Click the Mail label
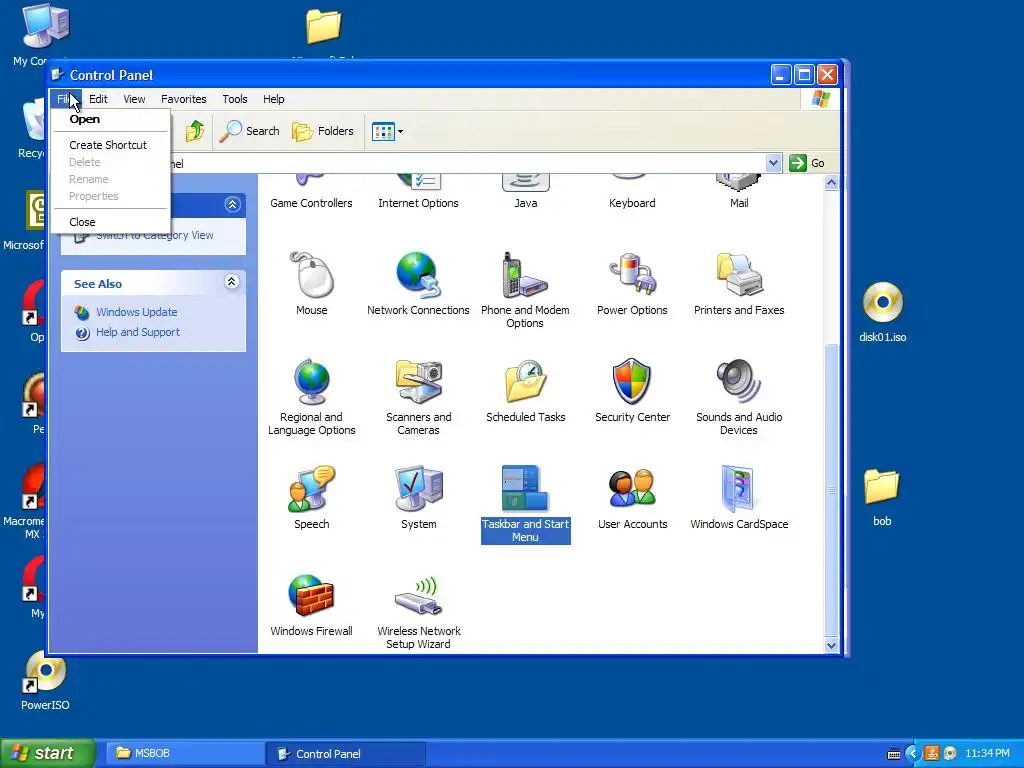The image size is (1024, 768). tap(739, 203)
